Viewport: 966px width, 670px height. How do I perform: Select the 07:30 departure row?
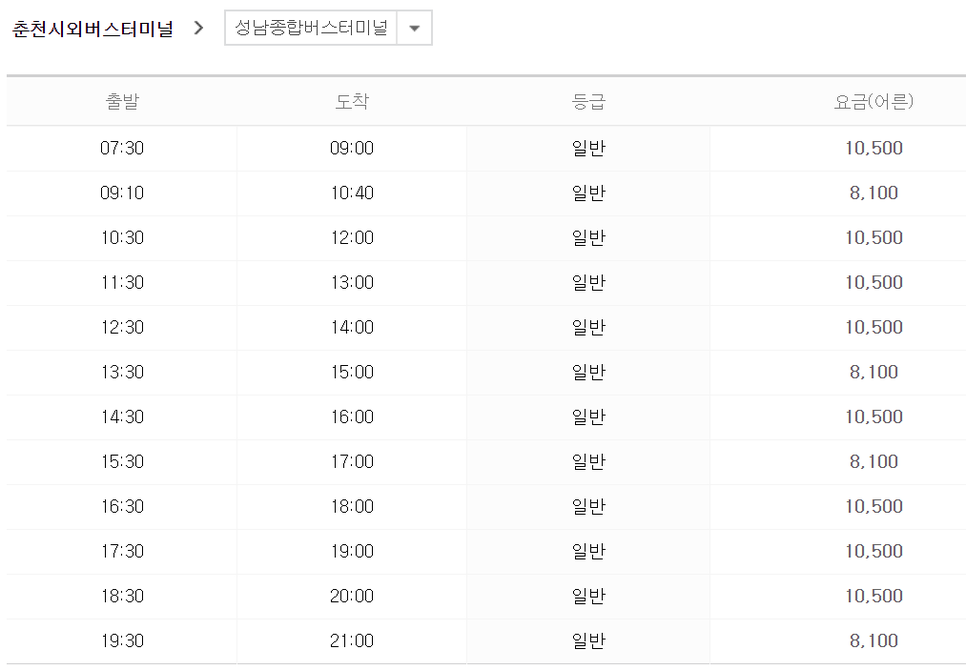click(x=486, y=148)
